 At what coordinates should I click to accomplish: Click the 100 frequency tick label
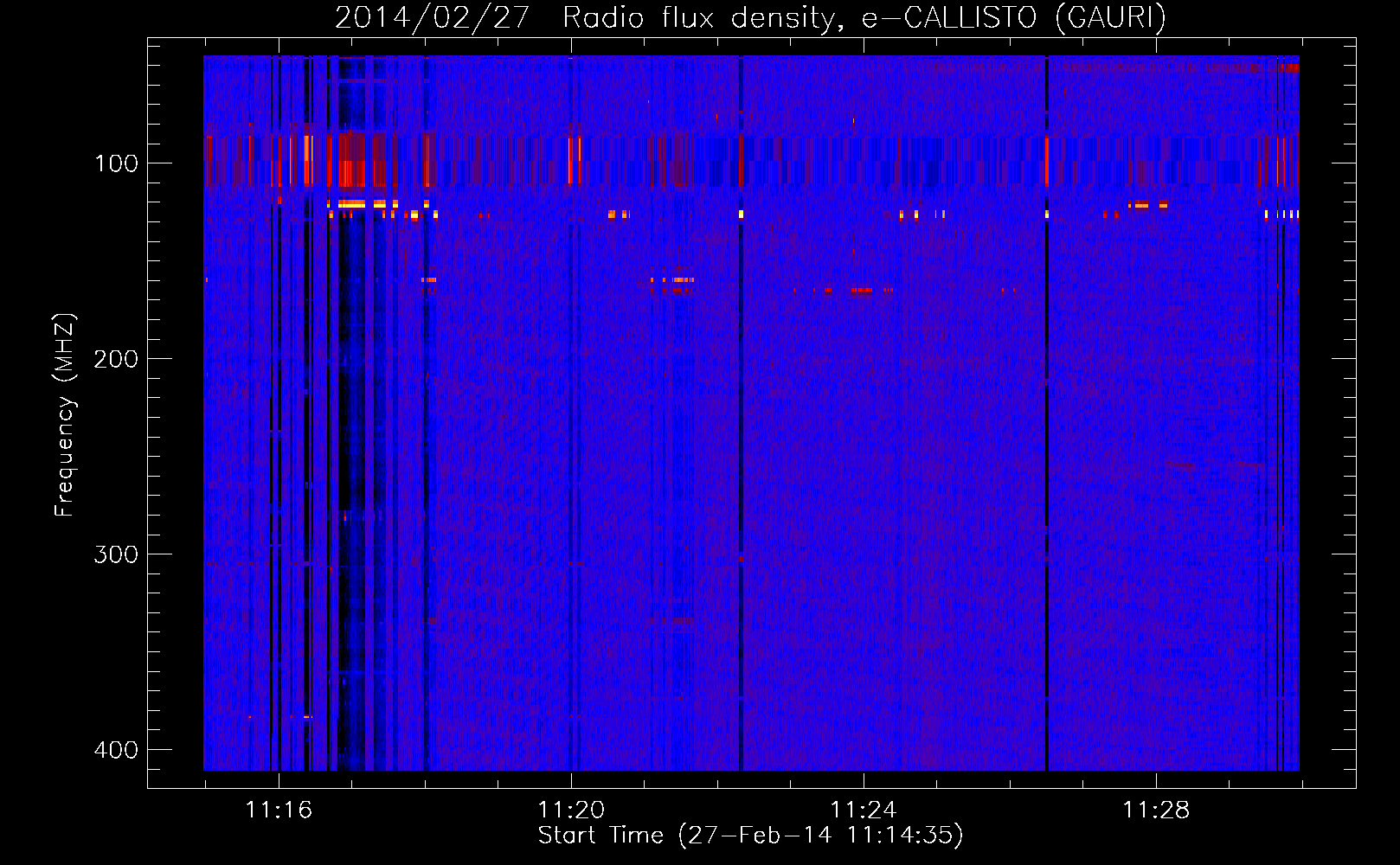coord(116,163)
